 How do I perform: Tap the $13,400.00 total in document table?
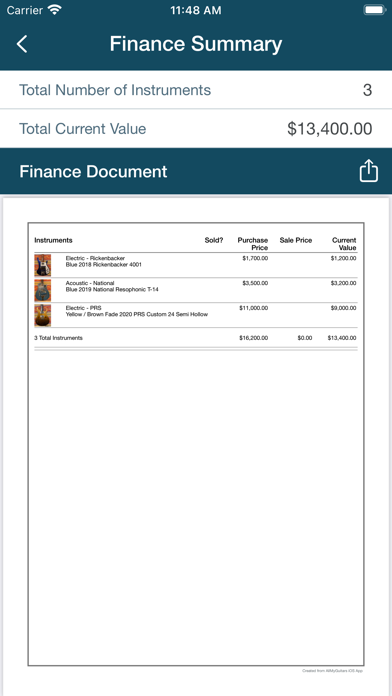[x=342, y=338]
